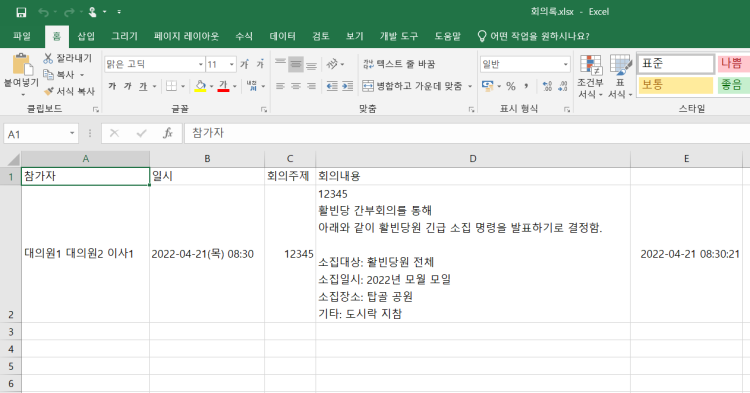This screenshot has height=393, width=750.
Task: Open the font color dropdown arrow
Action: coord(234,87)
